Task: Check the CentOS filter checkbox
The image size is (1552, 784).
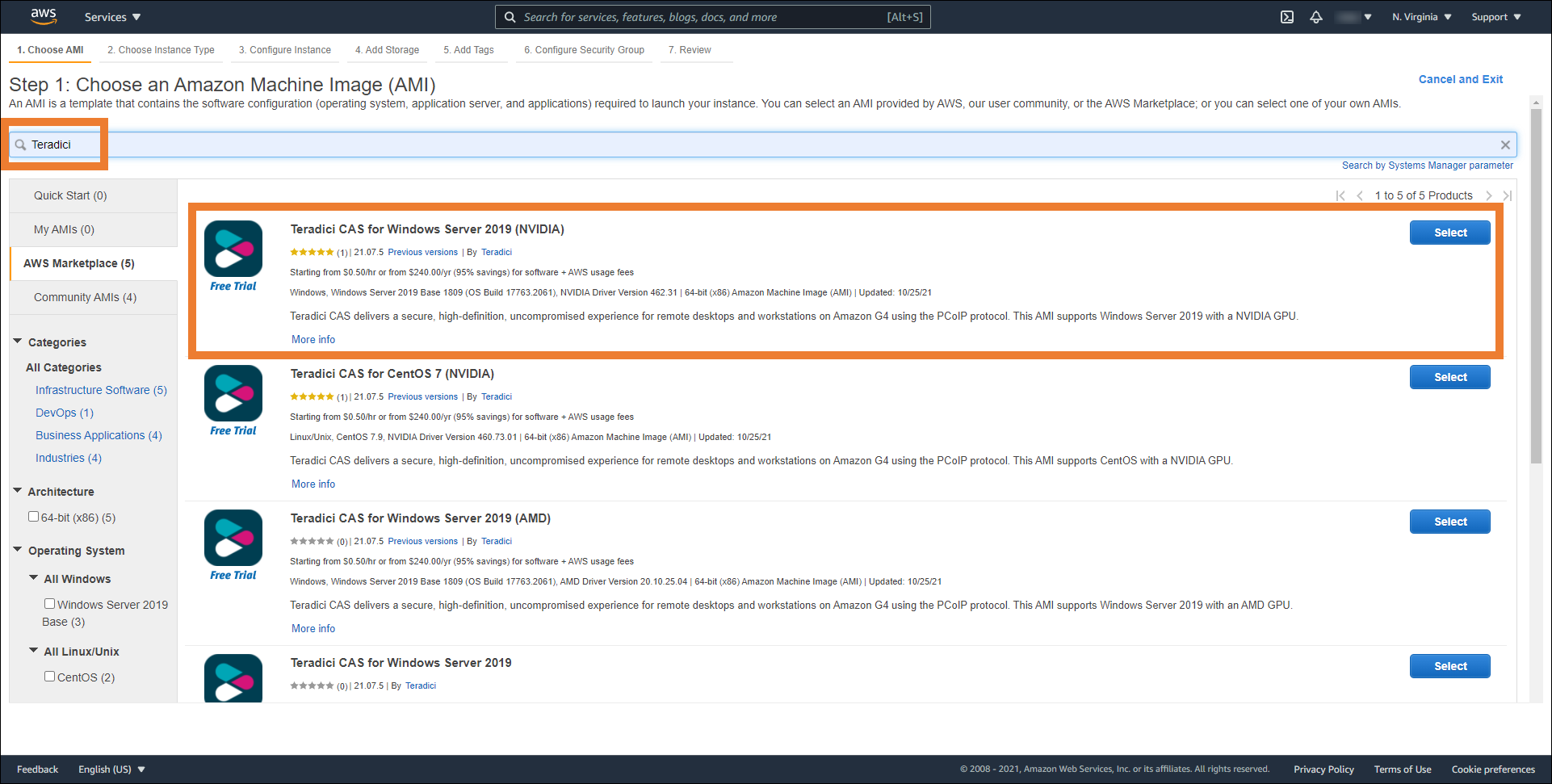Action: (49, 677)
